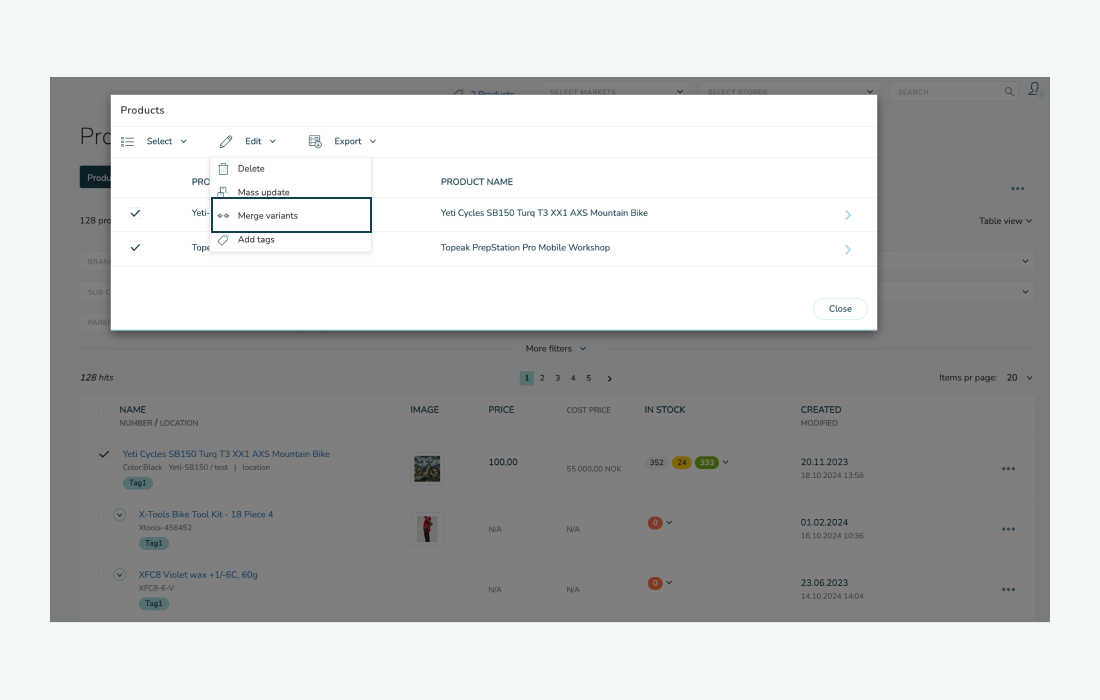Click the search magnifier icon
The image size is (1100, 700).
1010,91
